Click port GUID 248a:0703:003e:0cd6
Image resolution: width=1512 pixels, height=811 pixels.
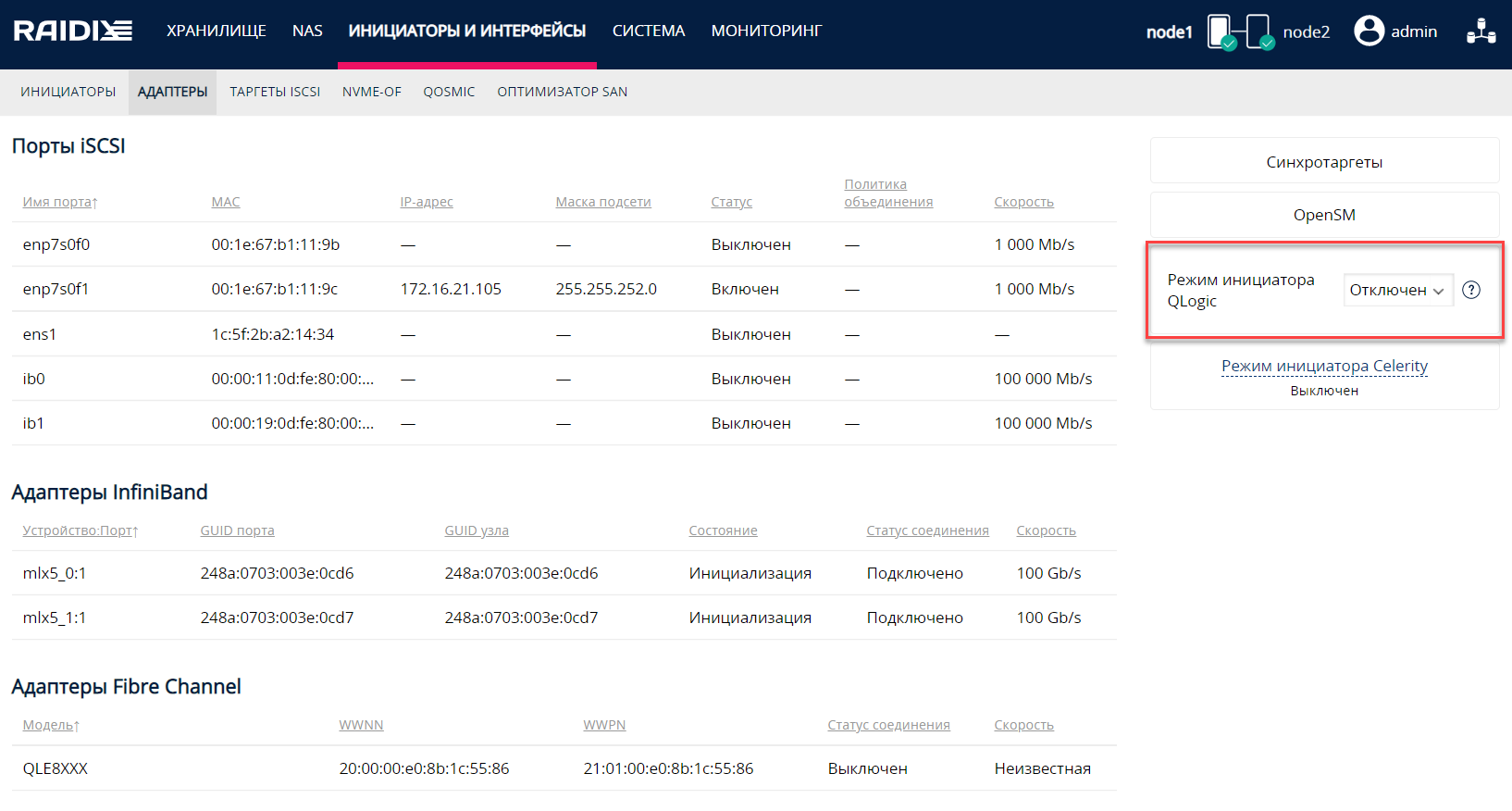(278, 573)
